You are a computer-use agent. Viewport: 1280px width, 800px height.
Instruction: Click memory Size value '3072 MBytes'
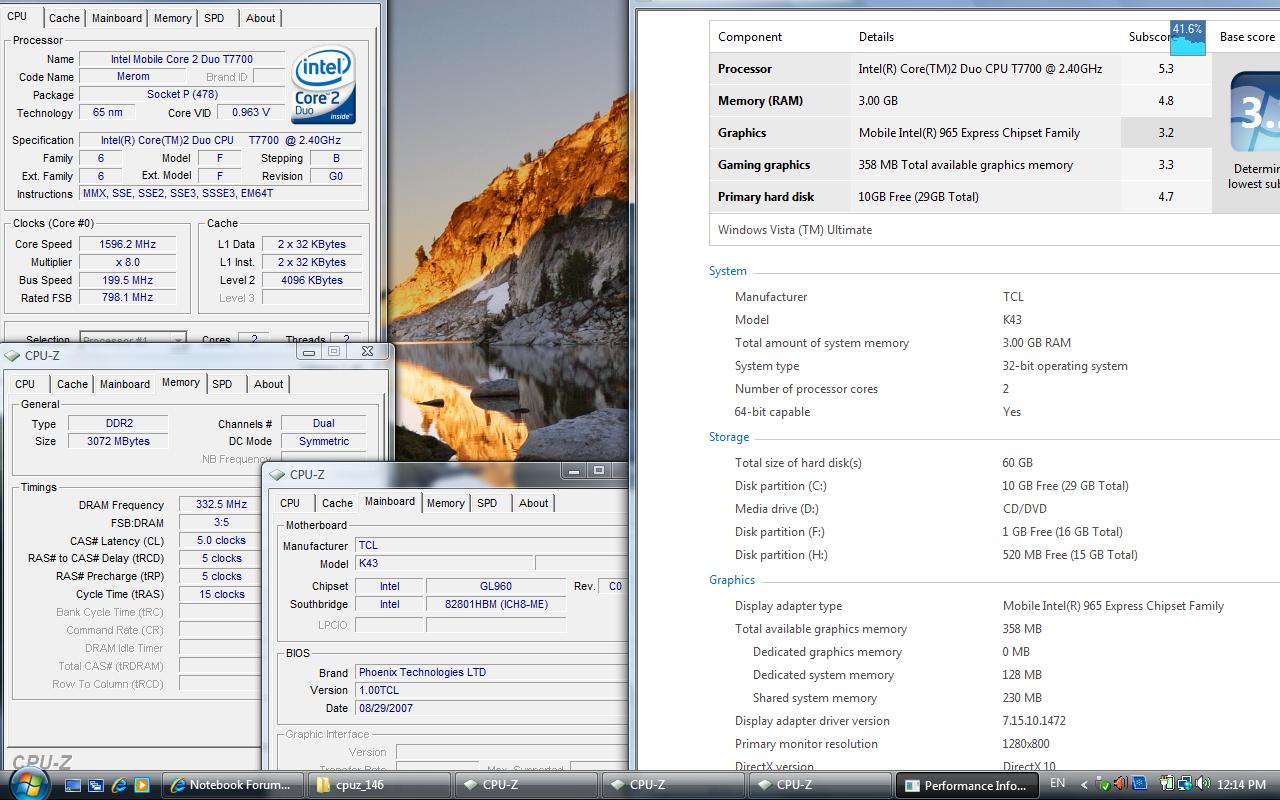point(118,441)
